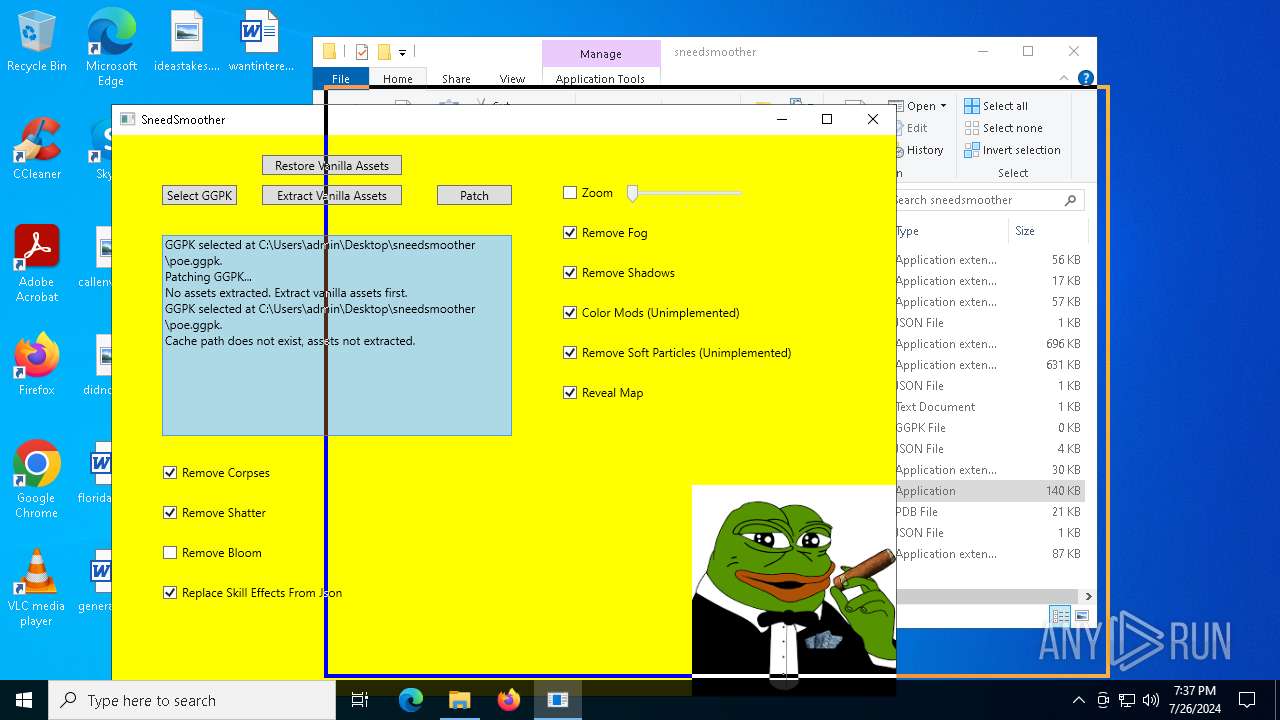Select the wantintere Word document on desktop
1280x720 pixels.
pyautogui.click(x=261, y=41)
